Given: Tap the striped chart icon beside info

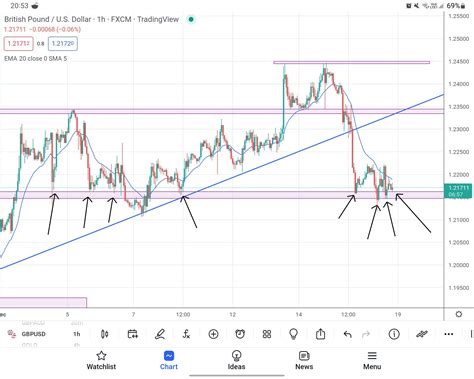Looking at the screenshot, I should point(422,334).
